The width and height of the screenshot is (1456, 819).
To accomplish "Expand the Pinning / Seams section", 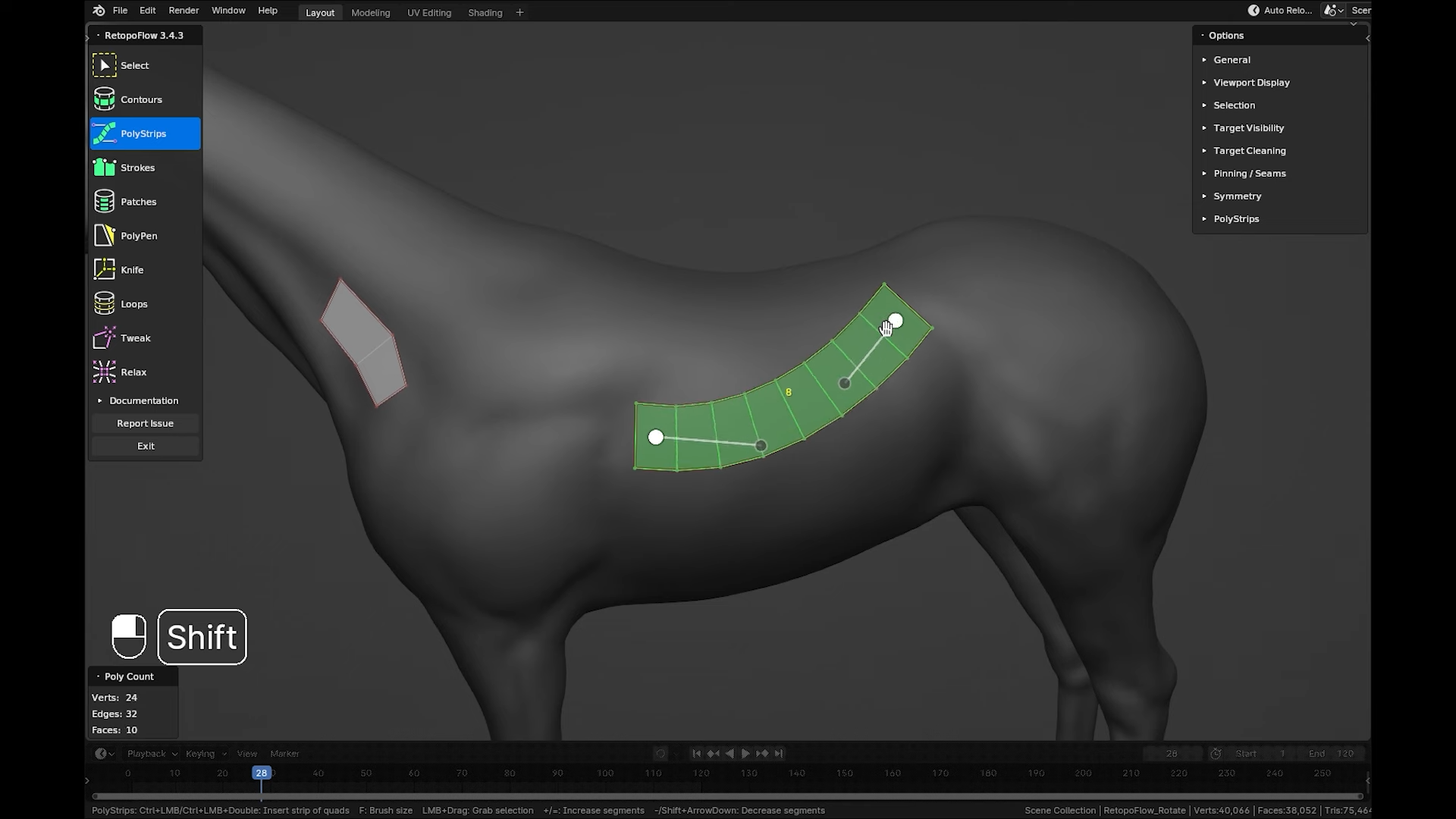I will pyautogui.click(x=1250, y=173).
